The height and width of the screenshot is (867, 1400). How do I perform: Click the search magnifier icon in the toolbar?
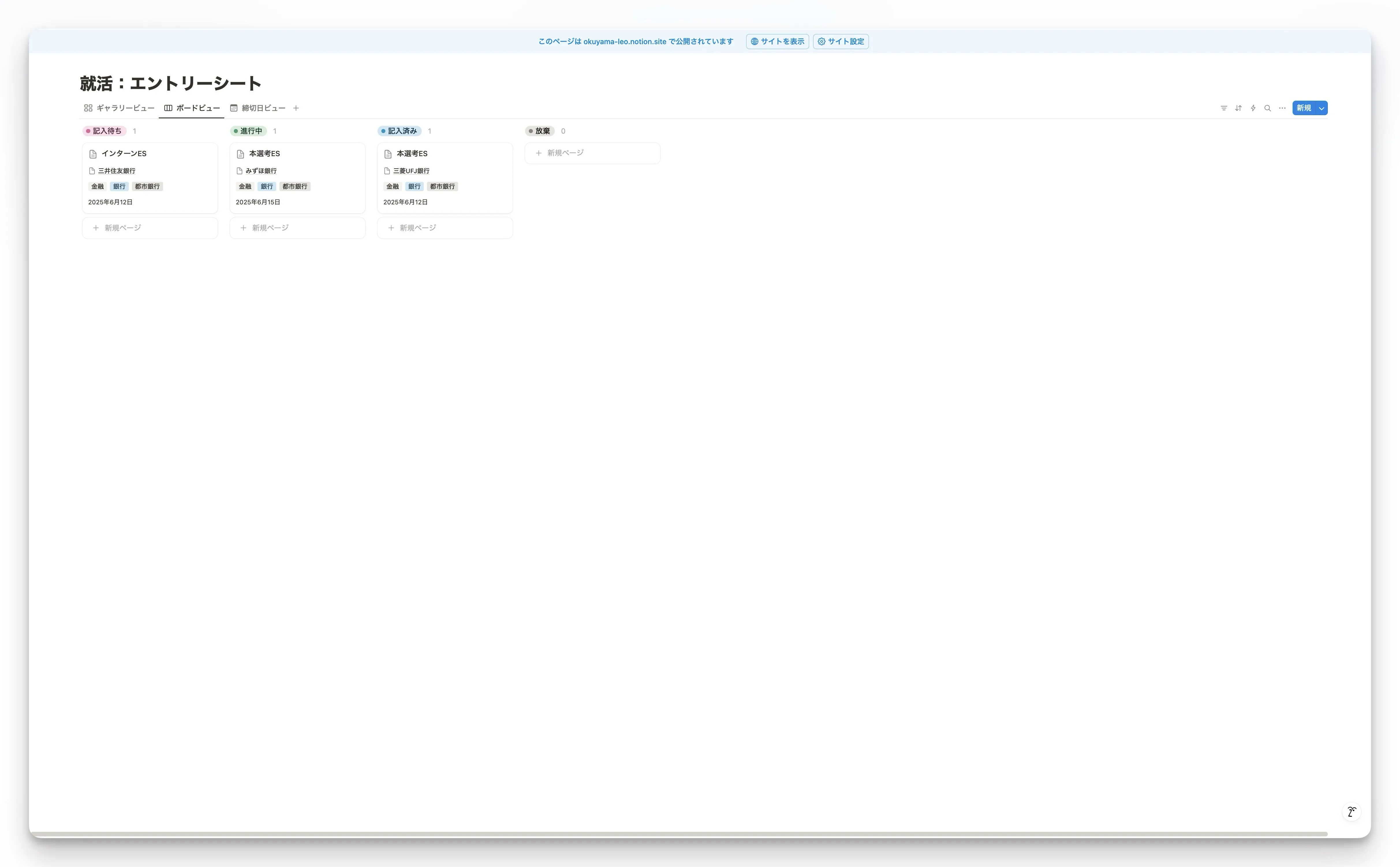coord(1268,108)
